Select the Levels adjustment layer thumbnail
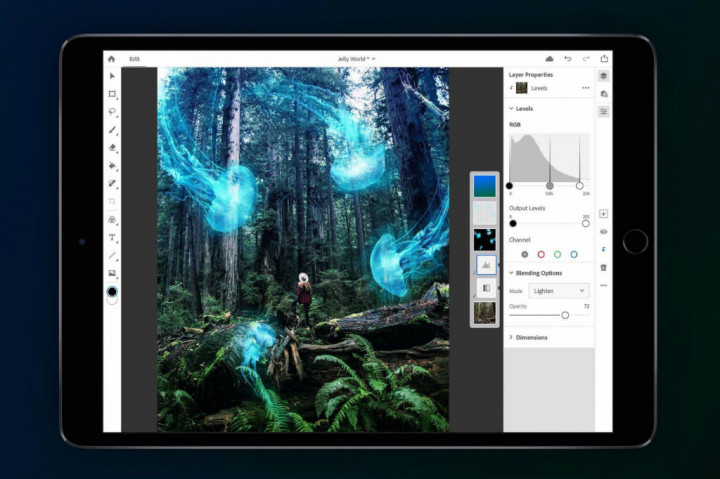Screen dimensions: 720x479 tap(486, 265)
